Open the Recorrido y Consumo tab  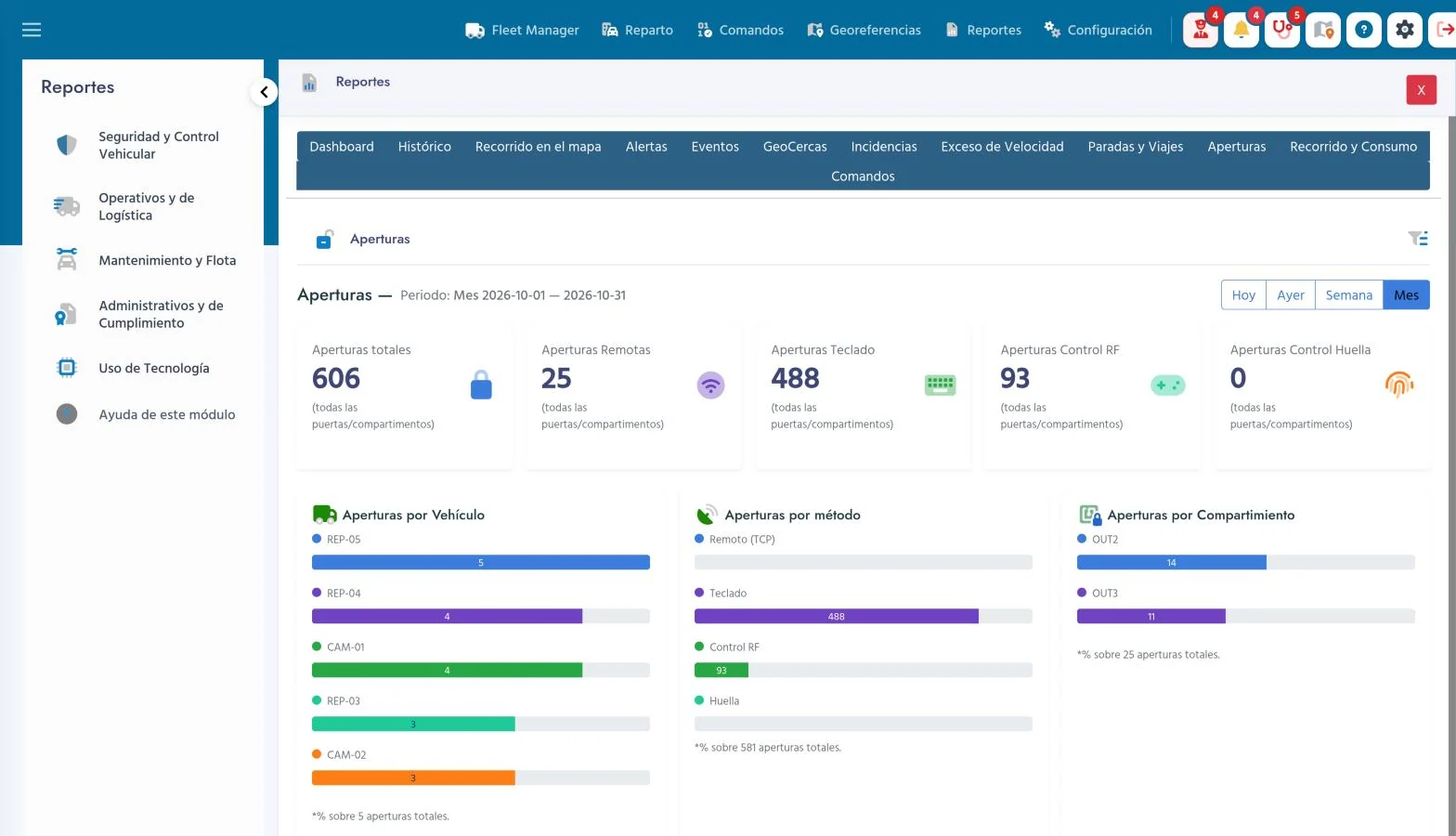(x=1353, y=147)
